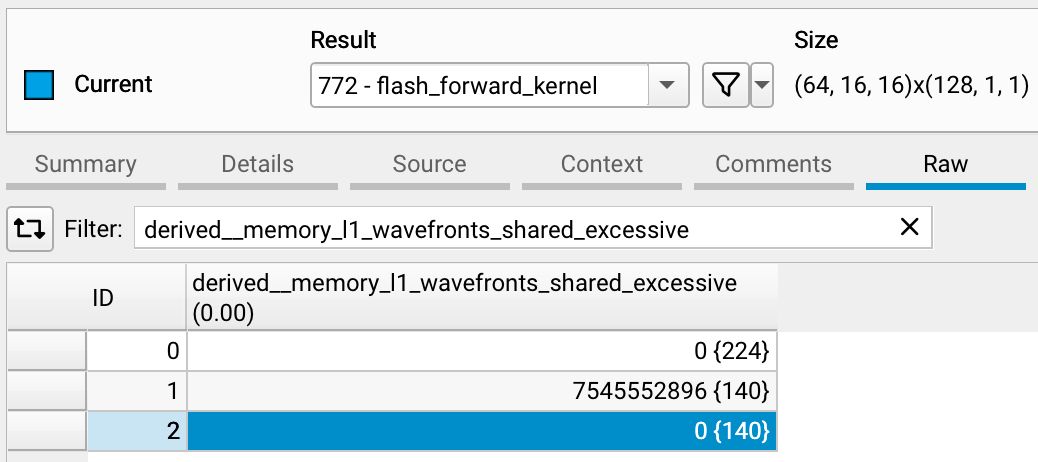The height and width of the screenshot is (462, 1038).
Task: Show the Context tab
Action: [602, 165]
